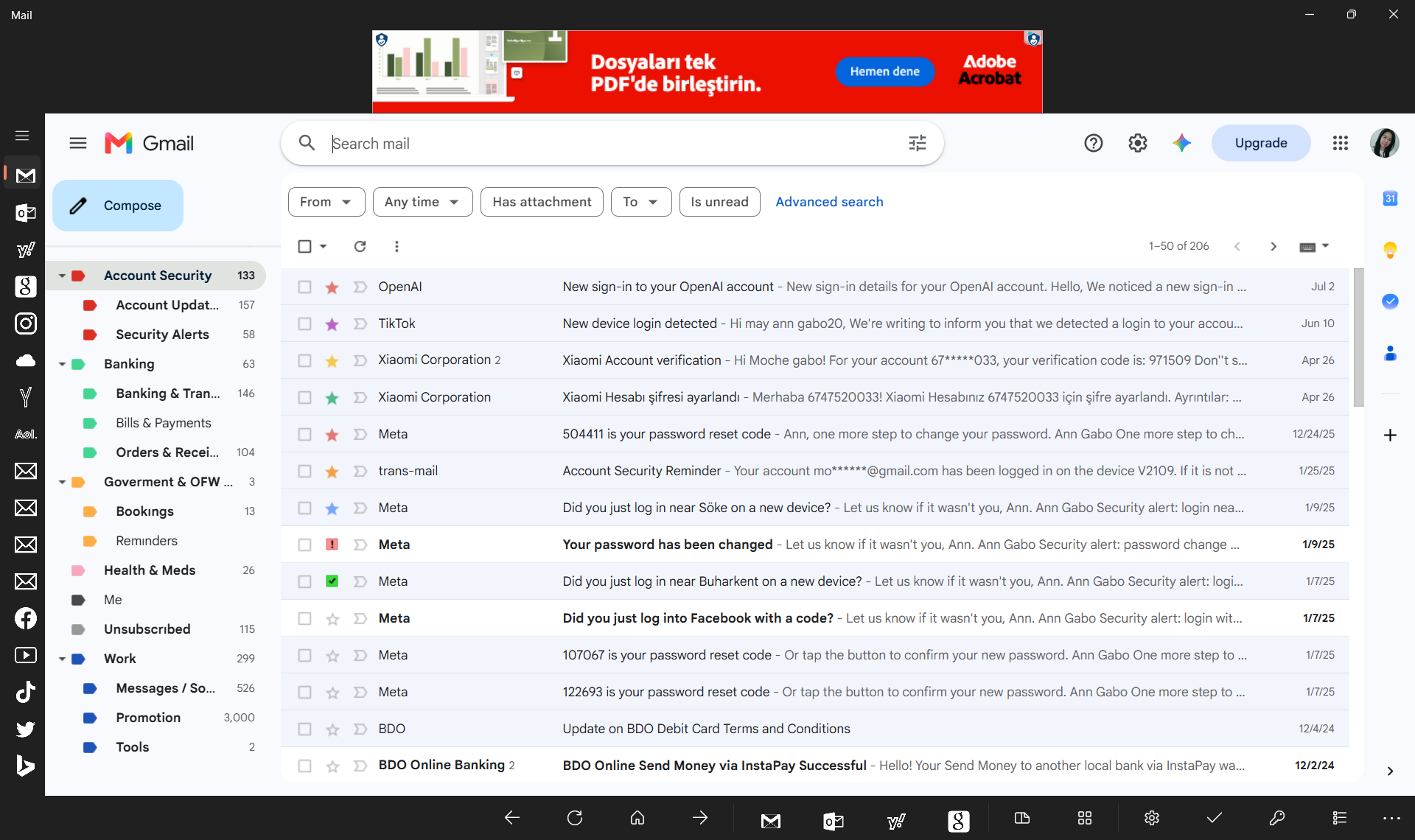Open the Advanced search link
Screen dimensions: 1415x840
click(x=829, y=202)
